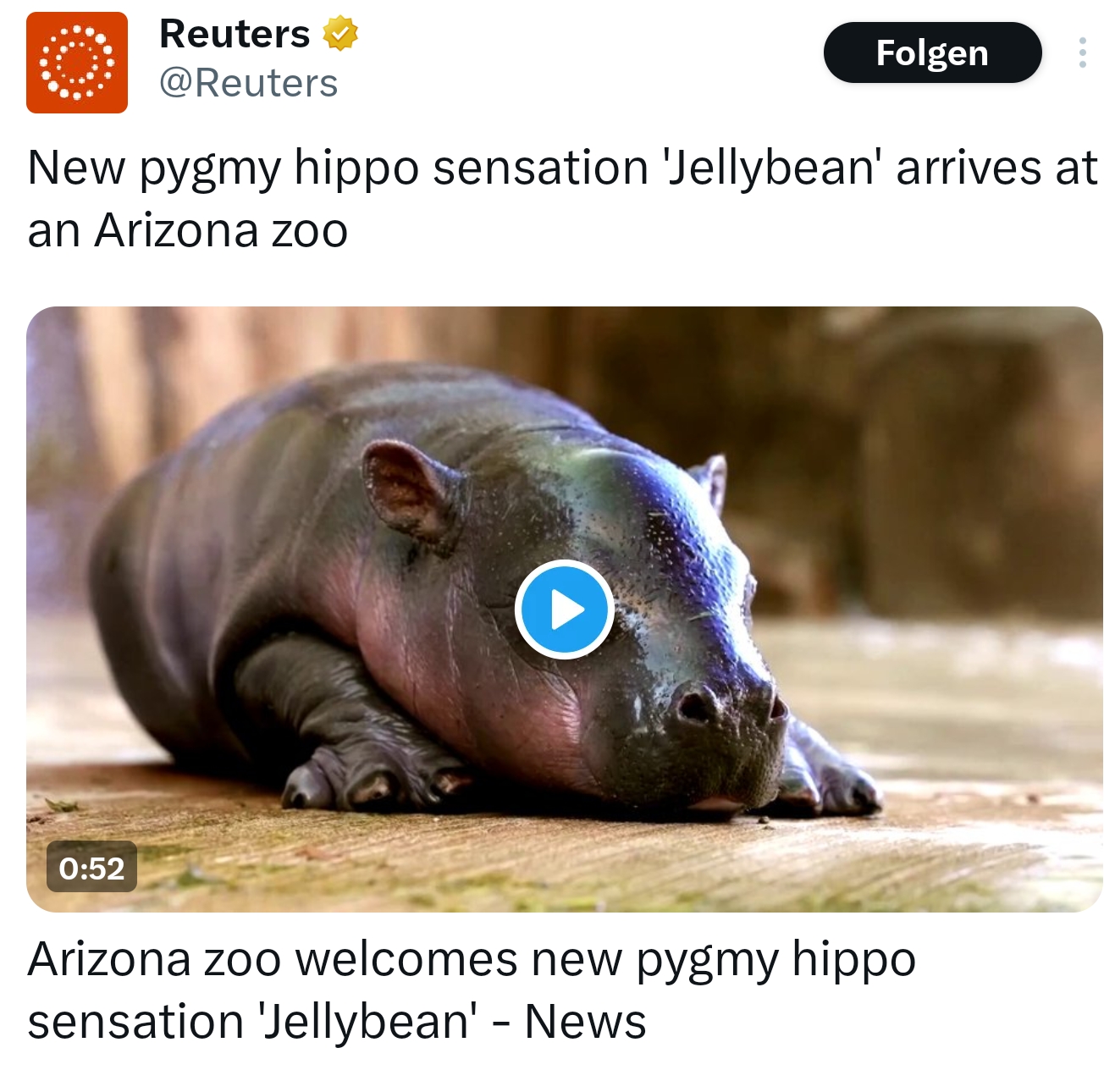Open the Reuters orange profile avatar
The image size is (1104, 1092).
pyautogui.click(x=77, y=63)
